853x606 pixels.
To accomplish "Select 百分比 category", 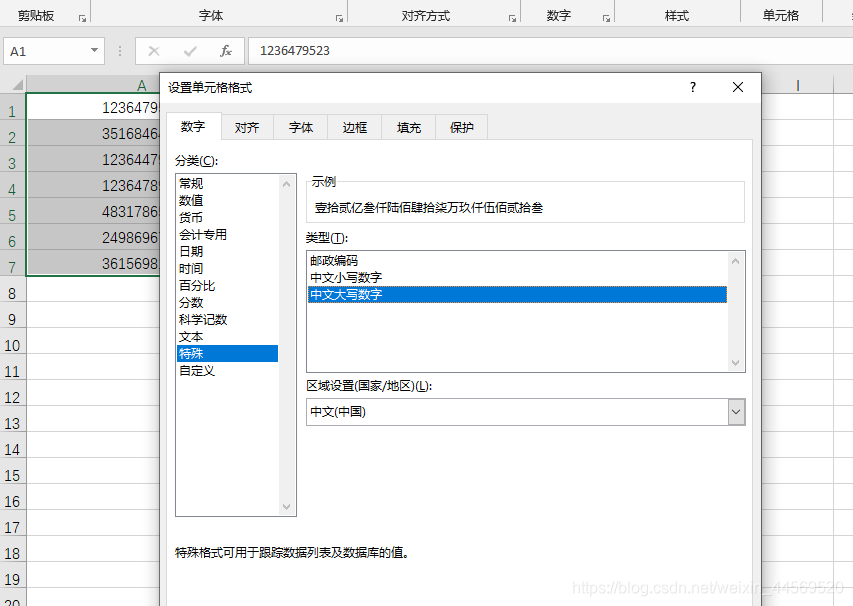I will pos(227,286).
